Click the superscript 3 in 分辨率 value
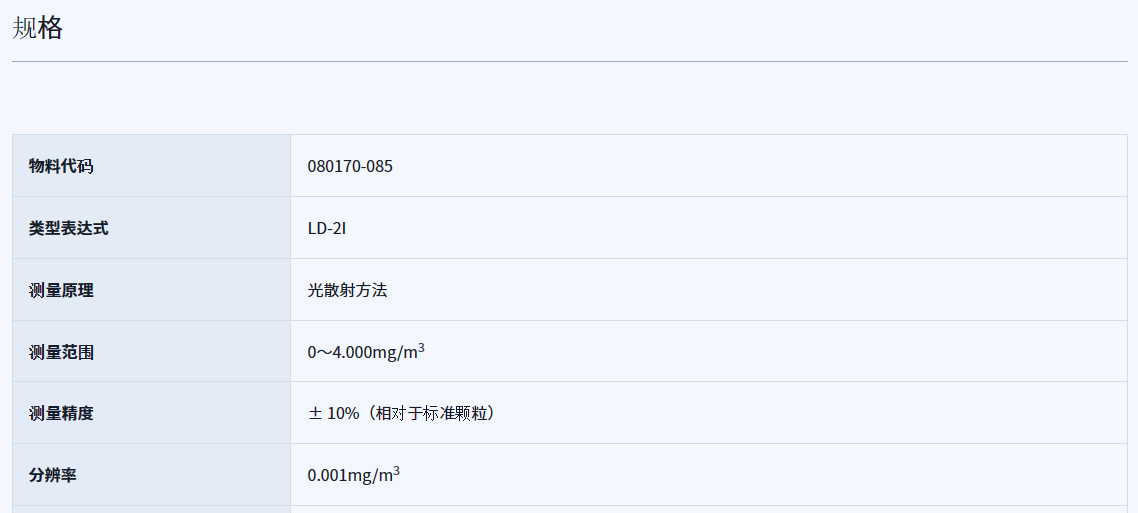The height and width of the screenshot is (513, 1138). coord(396,470)
